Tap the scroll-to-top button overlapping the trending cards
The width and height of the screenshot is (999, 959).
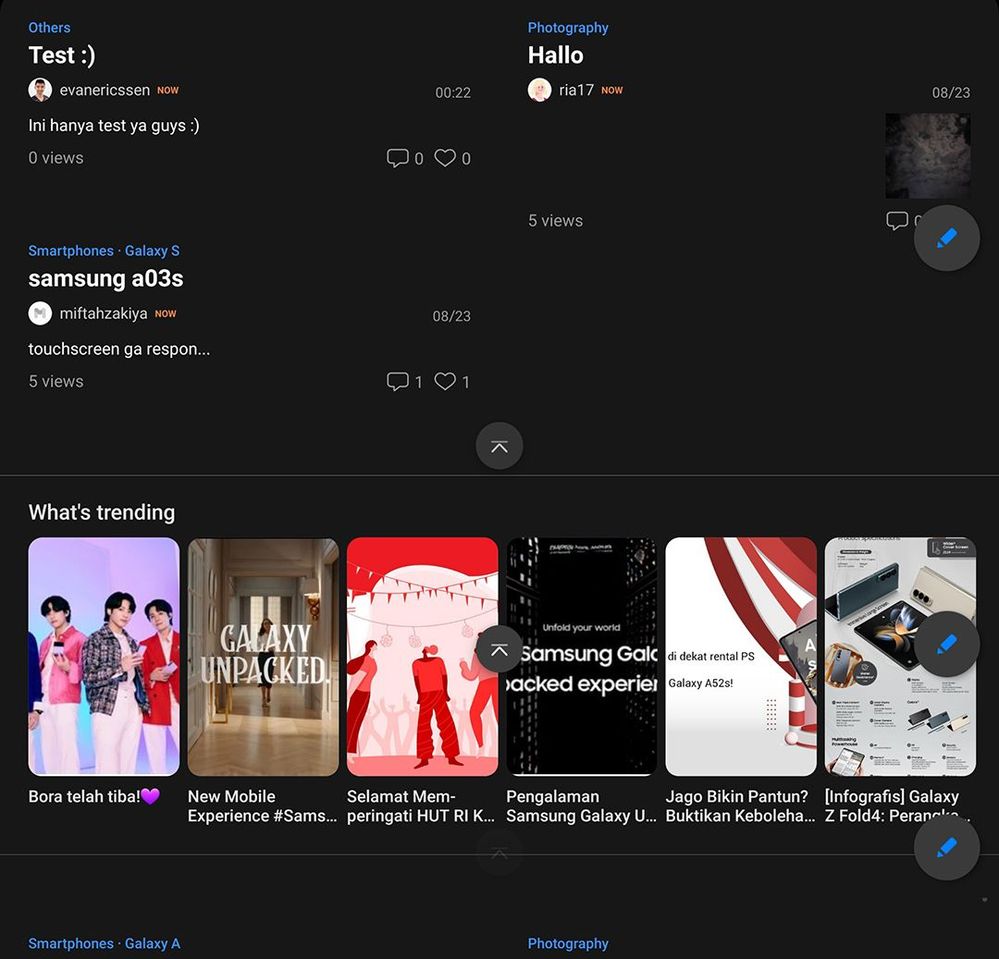click(500, 649)
